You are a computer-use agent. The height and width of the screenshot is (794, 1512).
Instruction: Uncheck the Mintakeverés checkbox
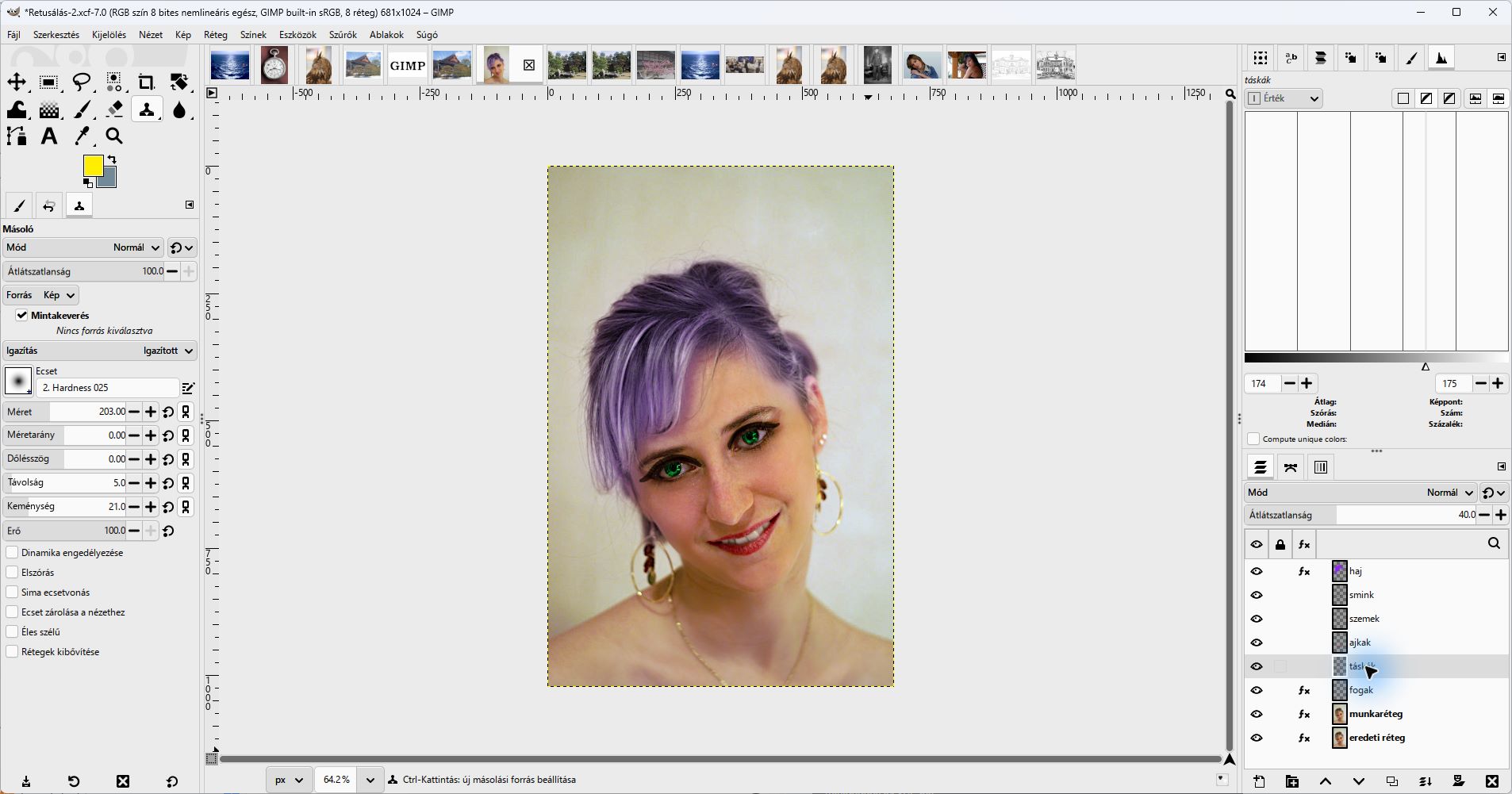(x=22, y=315)
